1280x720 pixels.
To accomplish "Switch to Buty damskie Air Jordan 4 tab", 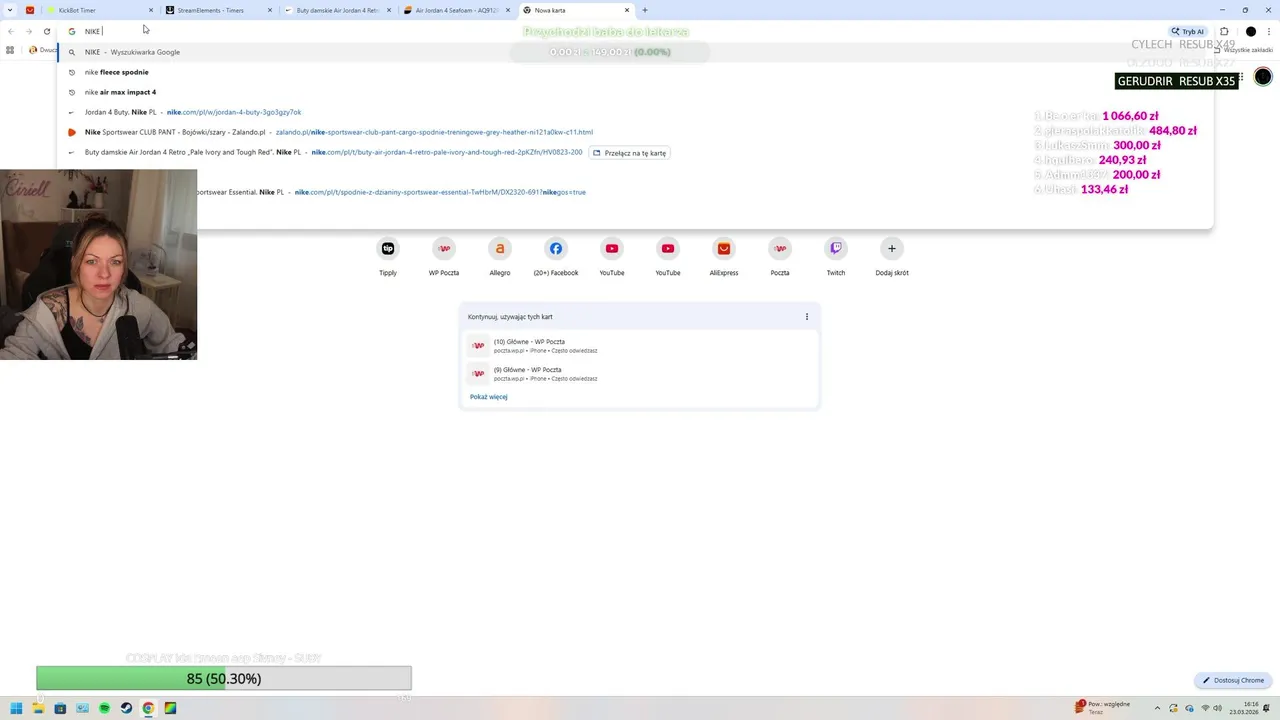I will (337, 10).
